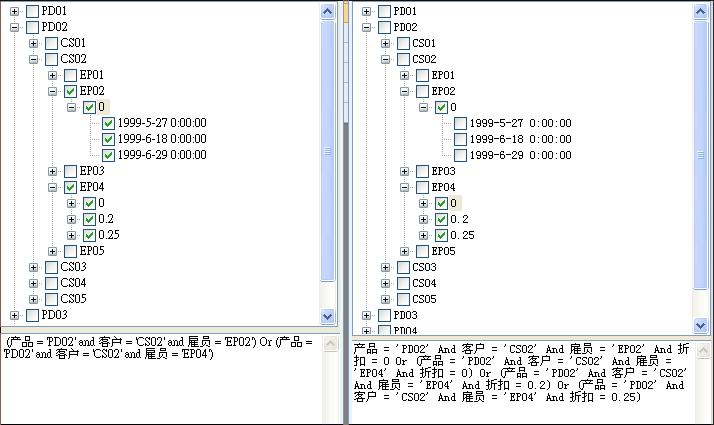Select '1999-5-27 0:00:00' in right tree
The image size is (714, 425).
[520, 123]
